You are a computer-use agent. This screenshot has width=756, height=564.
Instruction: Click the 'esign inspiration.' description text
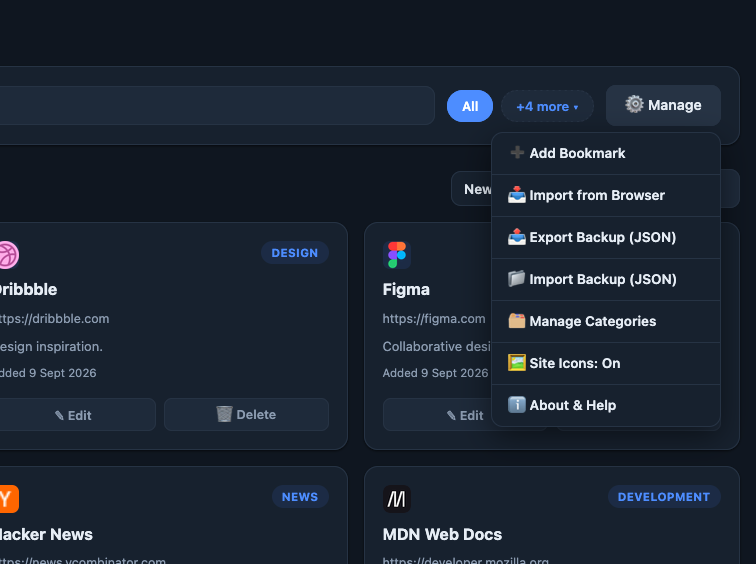(51, 347)
